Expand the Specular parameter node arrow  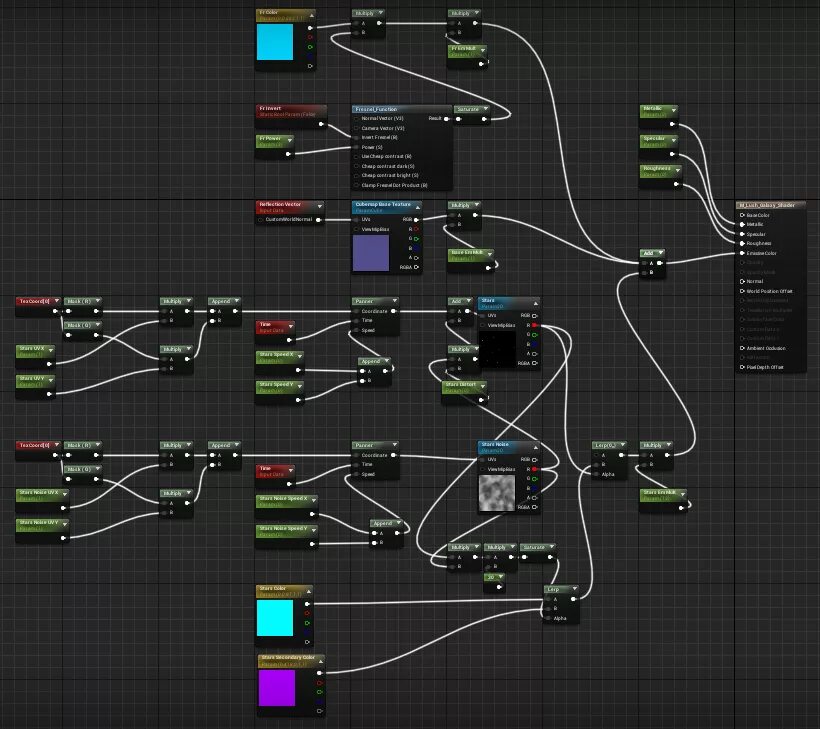click(674, 140)
